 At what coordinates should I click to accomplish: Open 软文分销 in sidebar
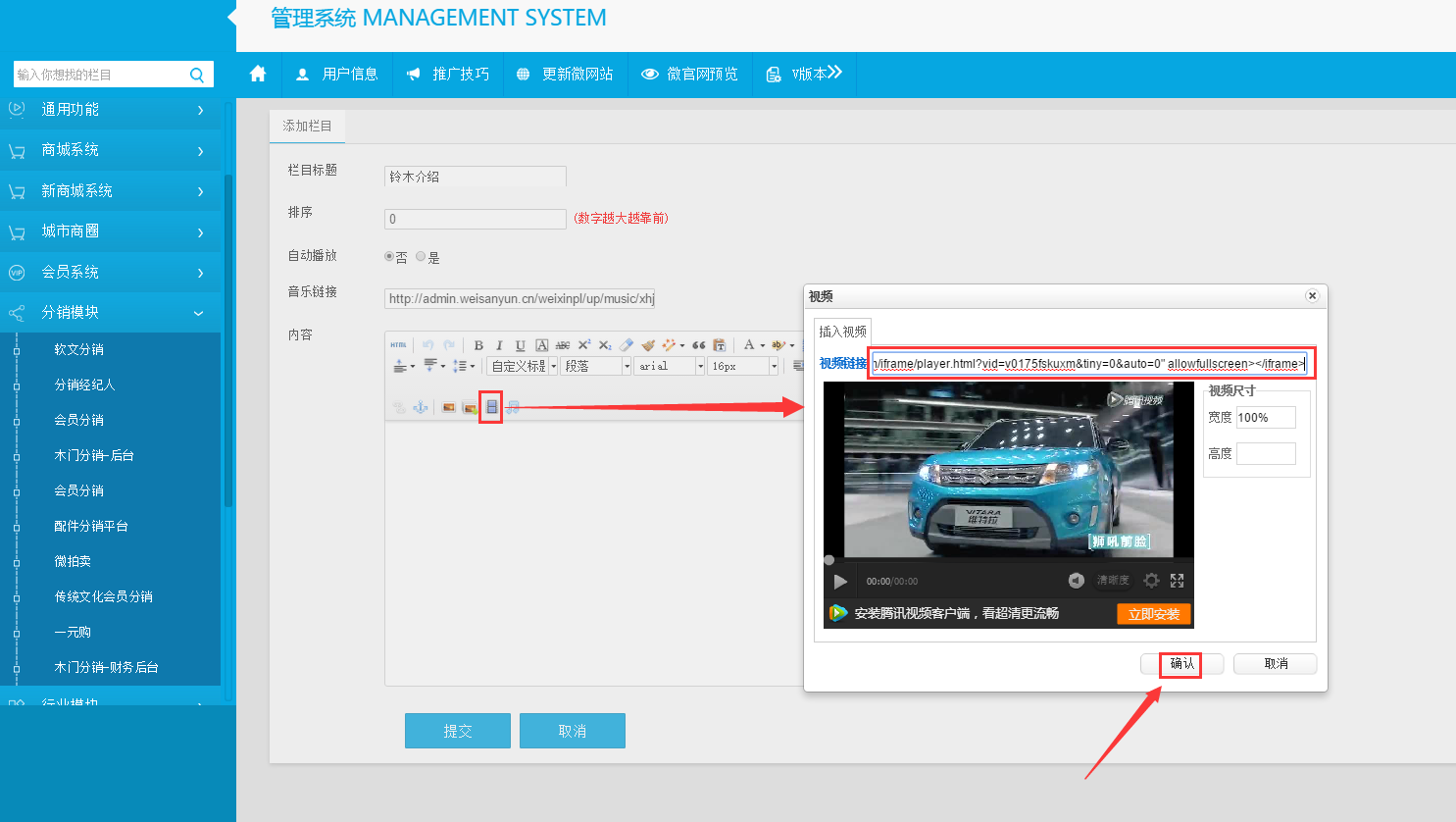pos(79,349)
